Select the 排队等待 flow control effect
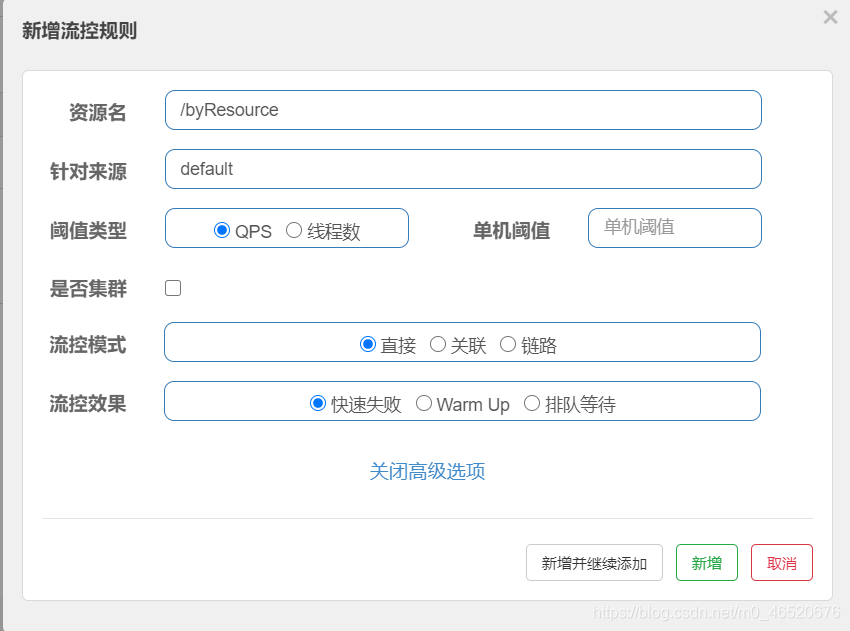Image resolution: width=850 pixels, height=631 pixels. [532, 403]
